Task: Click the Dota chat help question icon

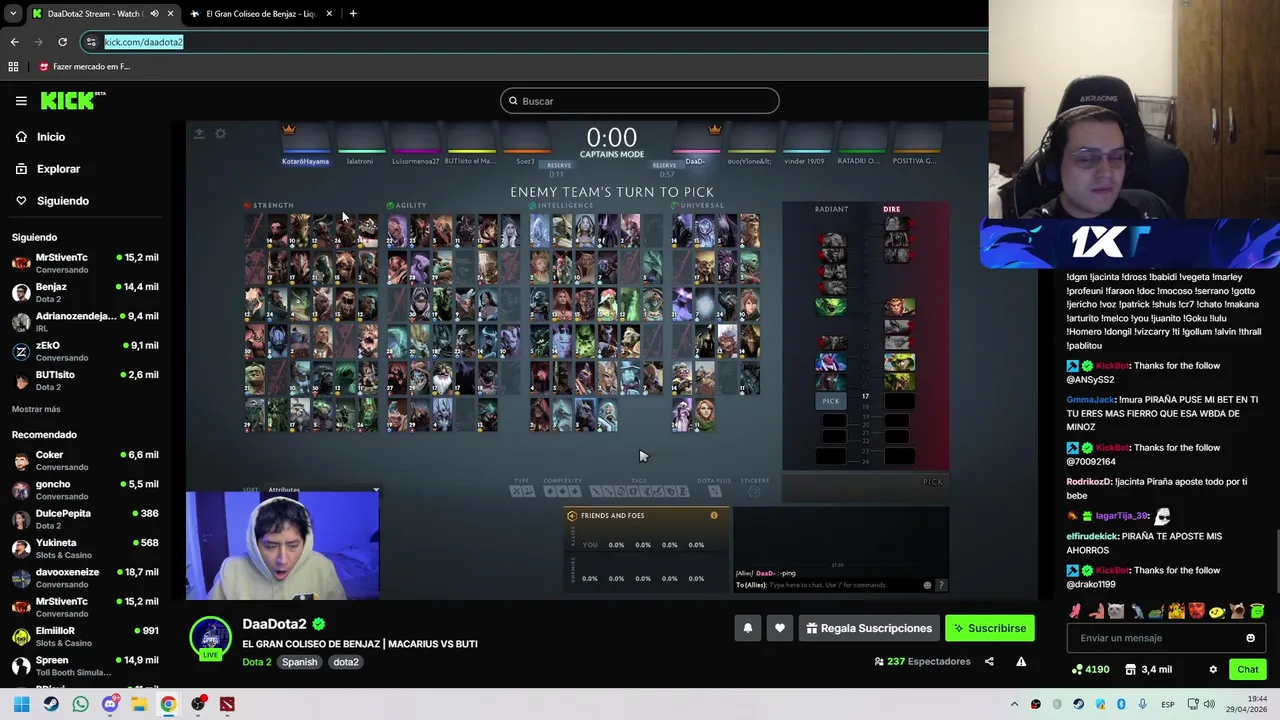Action: (x=940, y=585)
